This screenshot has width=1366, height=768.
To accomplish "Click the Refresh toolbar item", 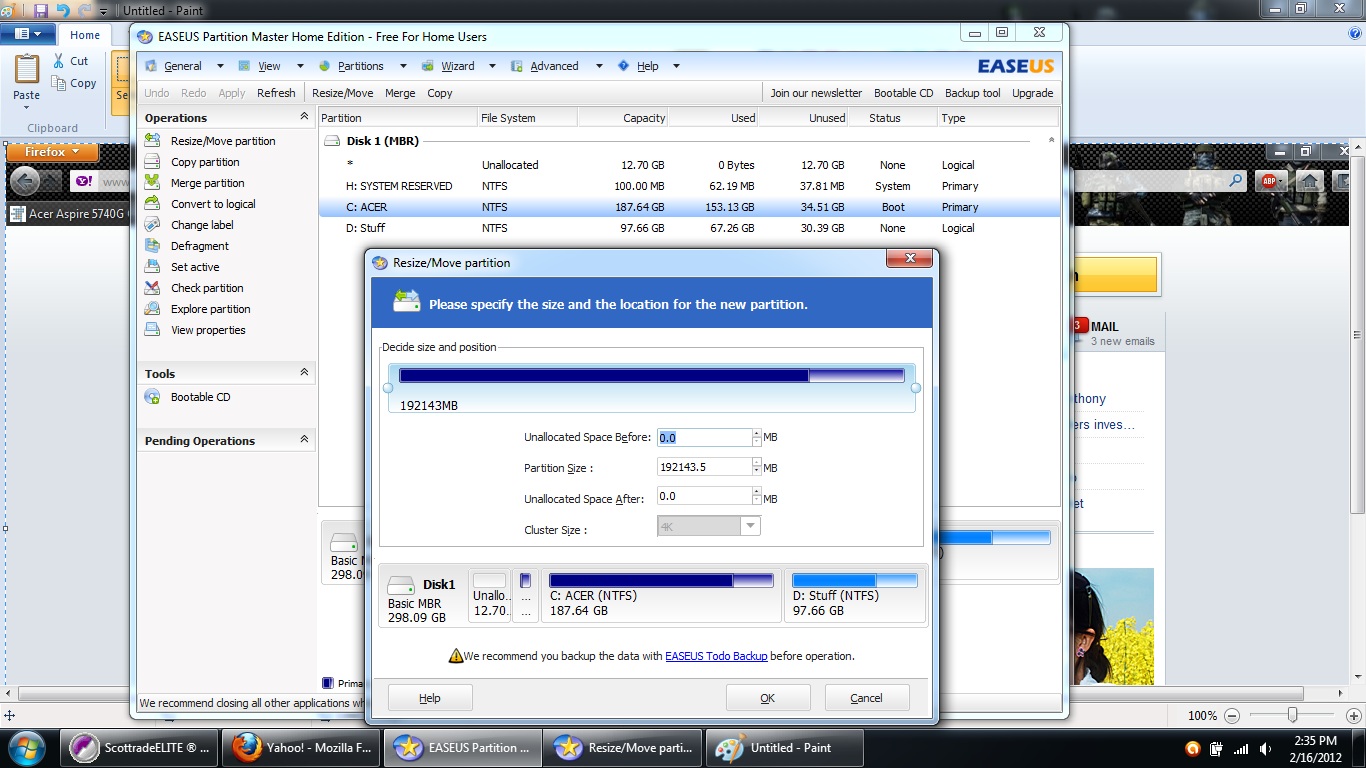I will tap(276, 93).
